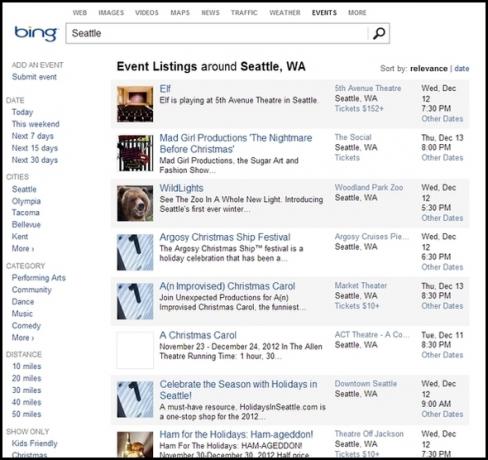Focus the Seattle search input field
The image size is (488, 460).
[x=217, y=33]
